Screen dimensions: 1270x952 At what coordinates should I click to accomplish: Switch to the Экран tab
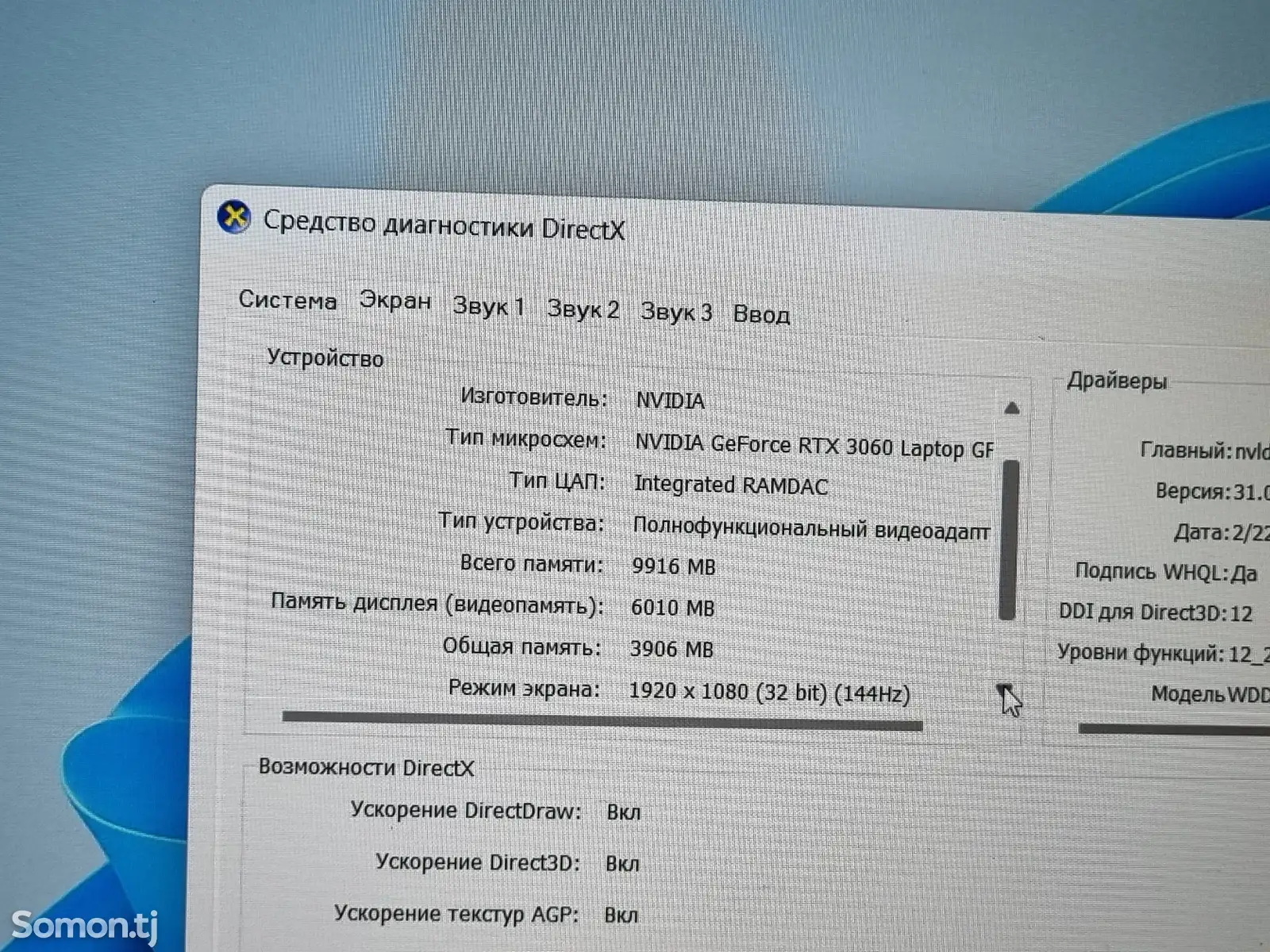(x=395, y=301)
